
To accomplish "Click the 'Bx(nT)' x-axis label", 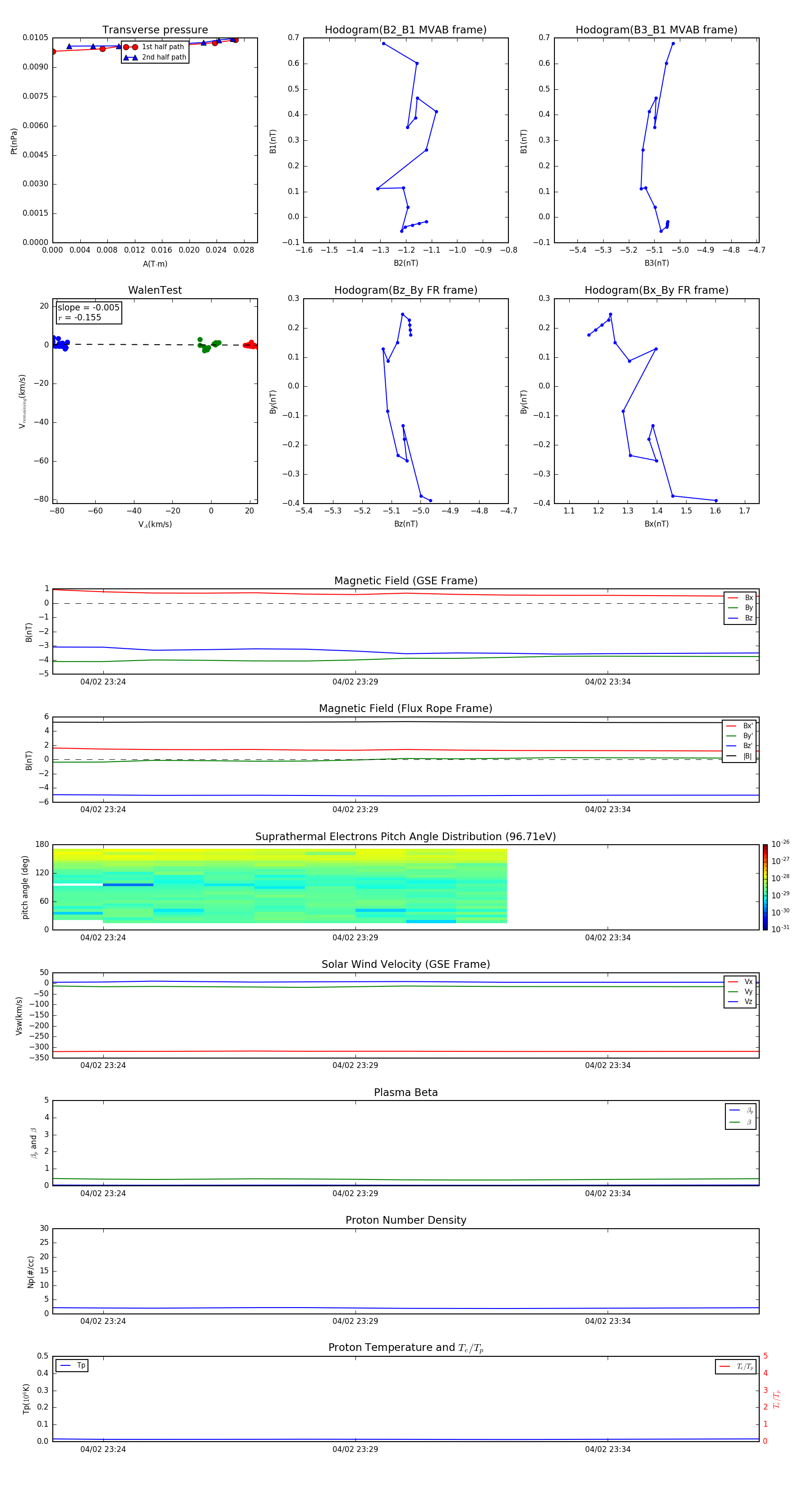I will pyautogui.click(x=656, y=524).
